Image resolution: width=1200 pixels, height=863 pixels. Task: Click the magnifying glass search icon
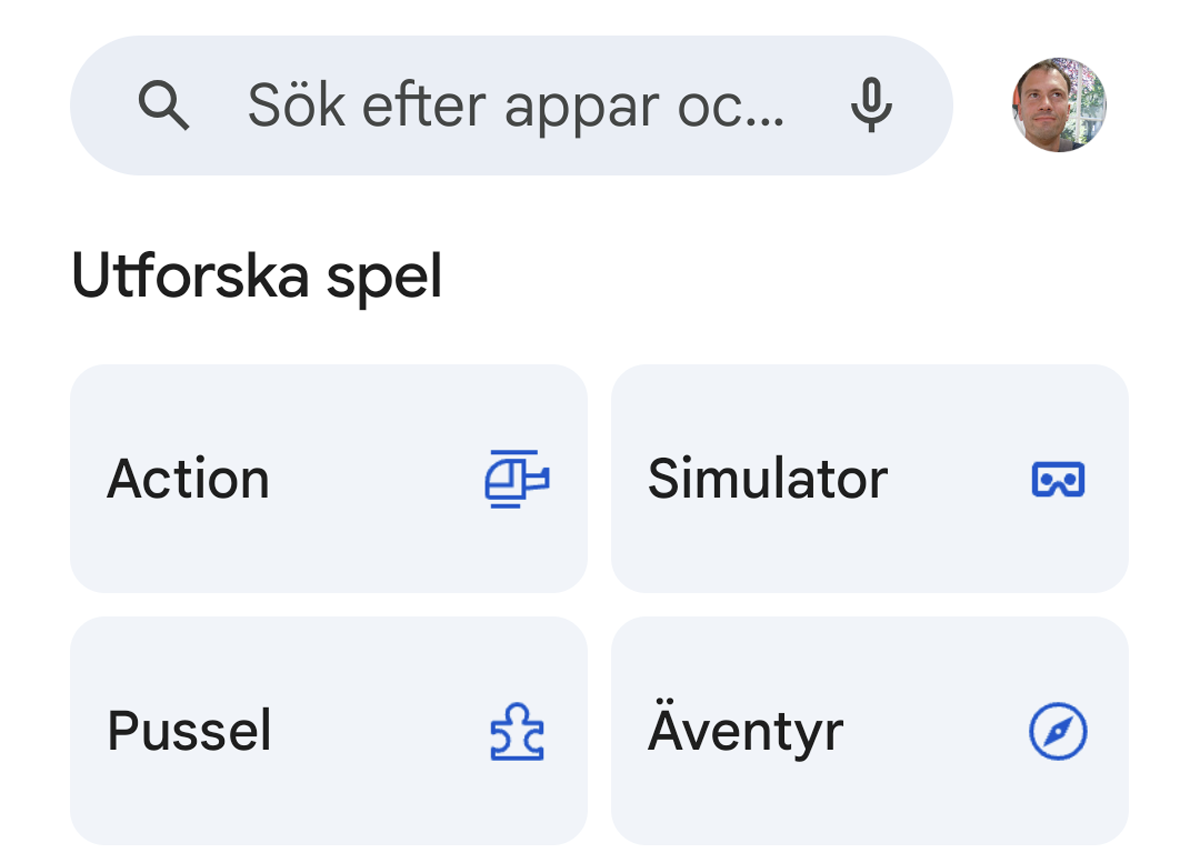(164, 104)
